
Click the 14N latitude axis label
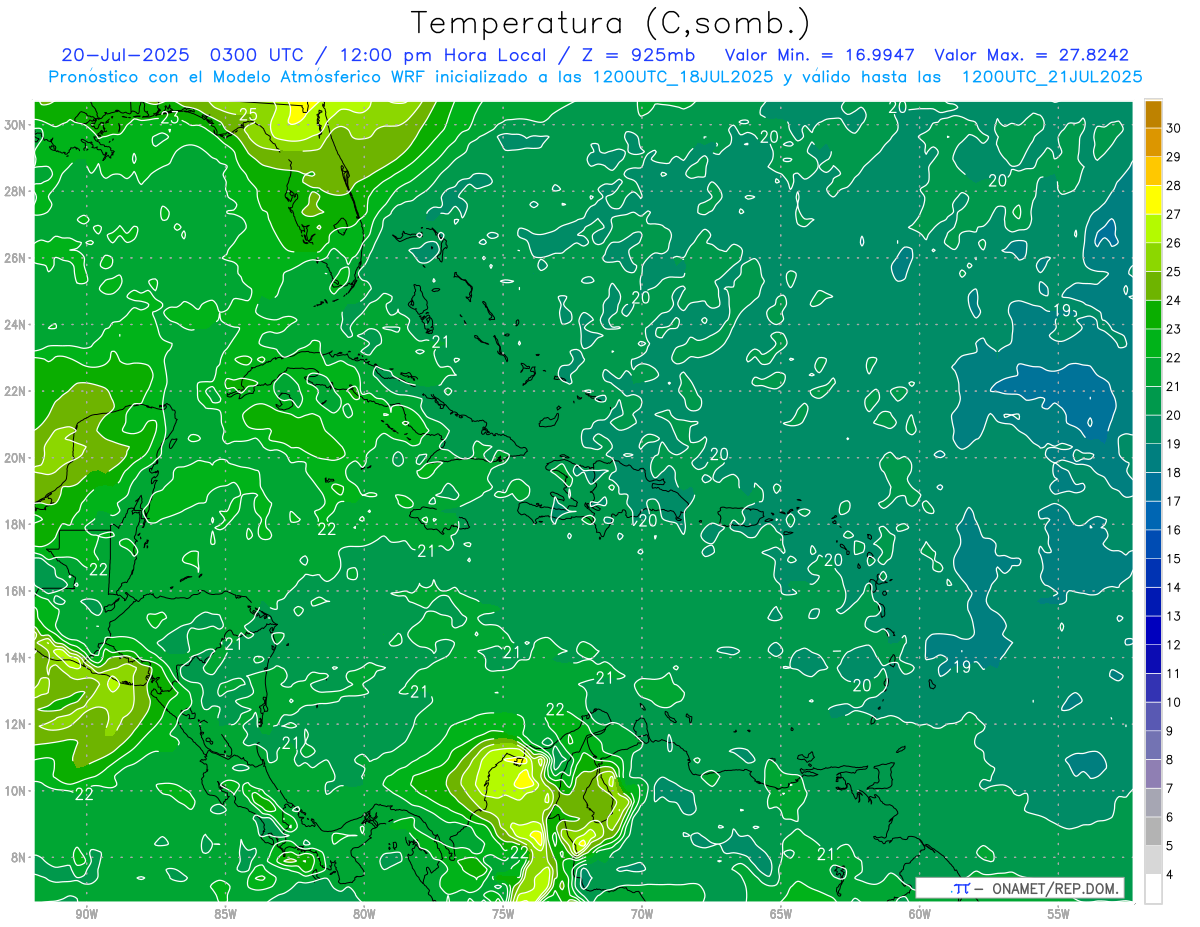click(x=16, y=658)
